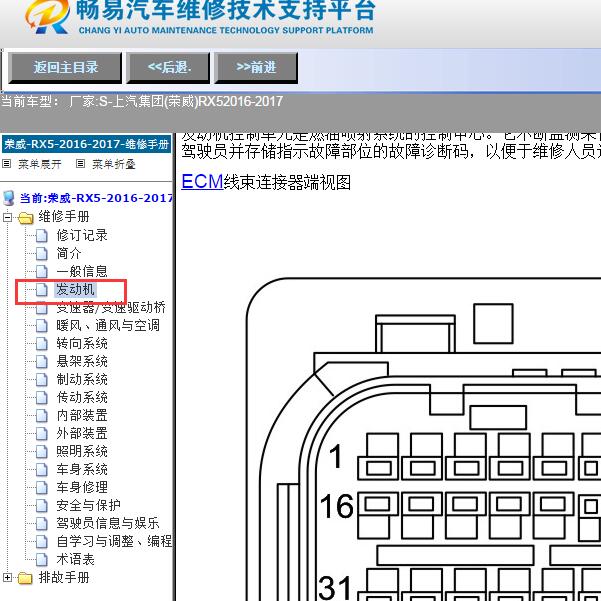Viewport: 601px width, 601px height.
Task: Open the 安全与保护 tree item
Action: (88, 506)
